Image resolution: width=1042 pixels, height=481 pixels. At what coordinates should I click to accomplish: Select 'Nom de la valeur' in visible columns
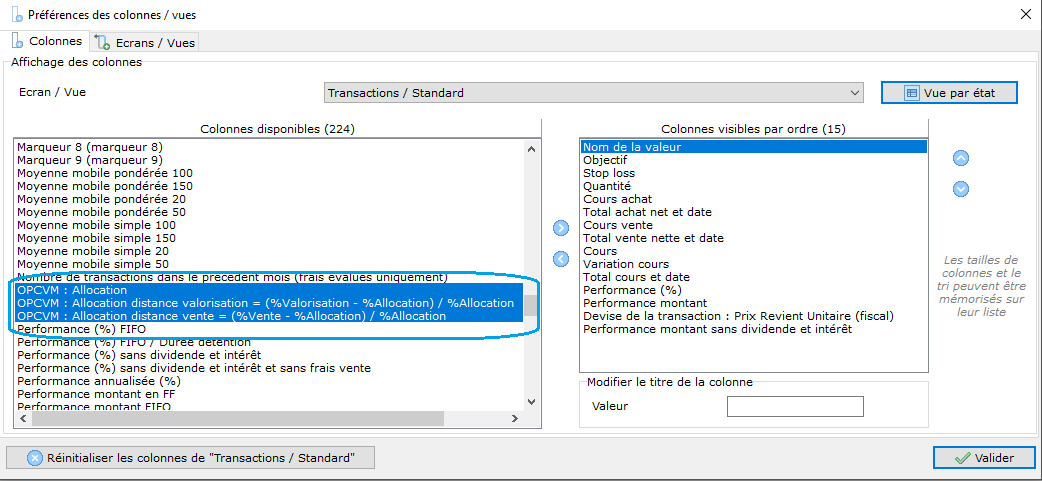[754, 147]
